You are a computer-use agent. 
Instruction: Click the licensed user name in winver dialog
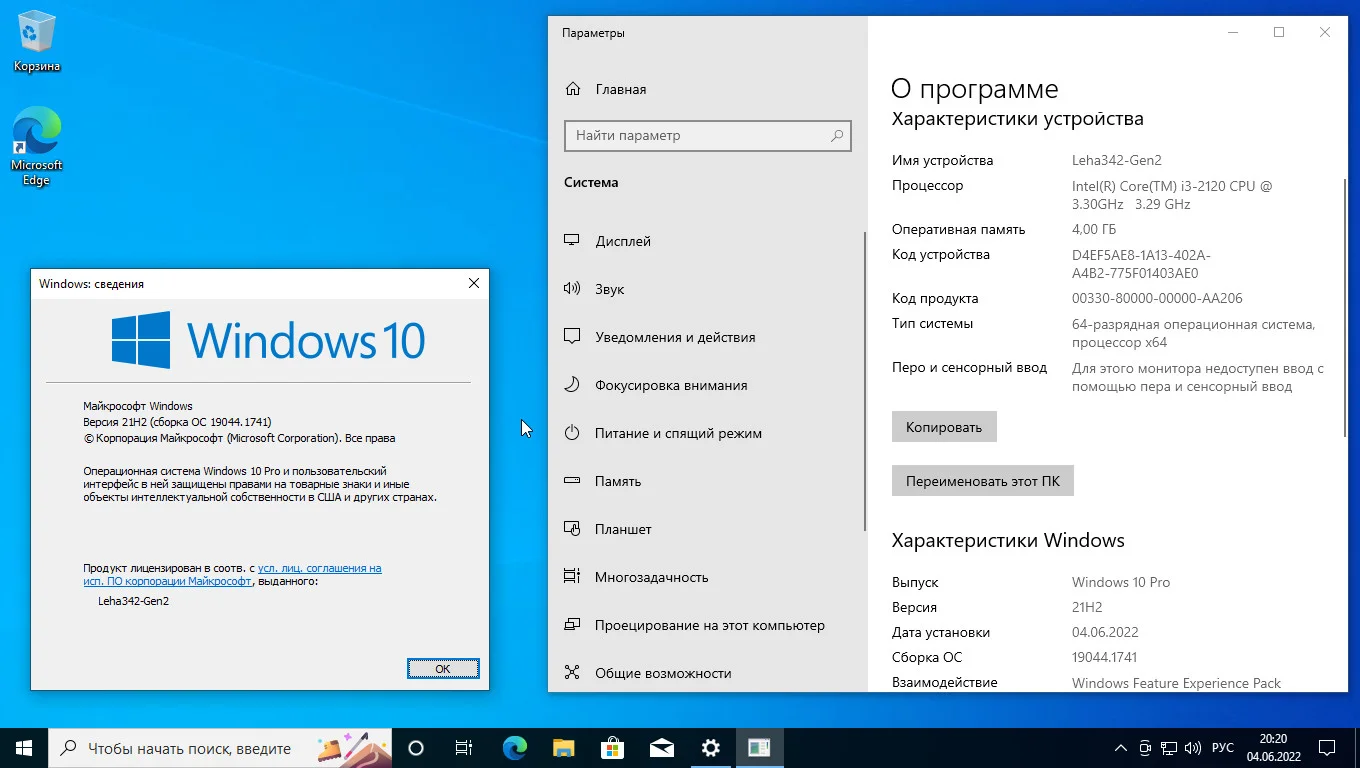[133, 601]
